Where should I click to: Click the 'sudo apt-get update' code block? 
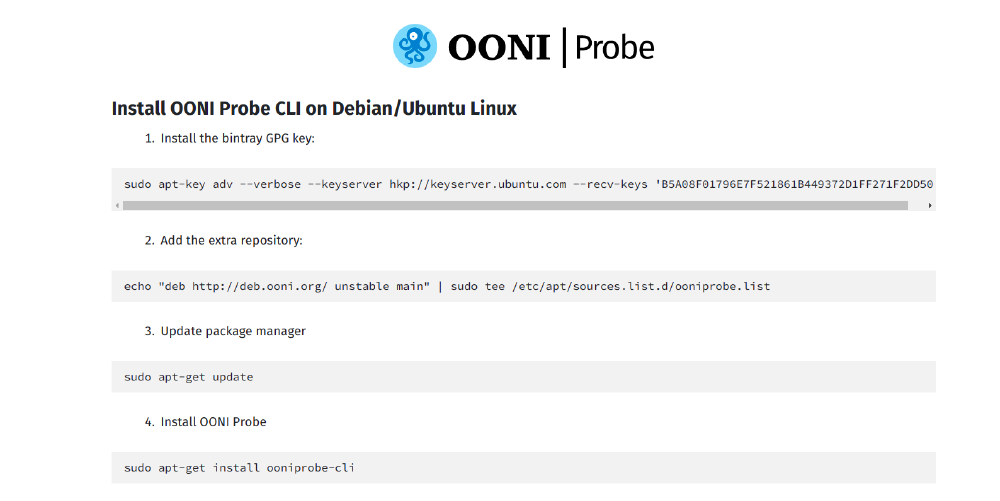(x=189, y=377)
